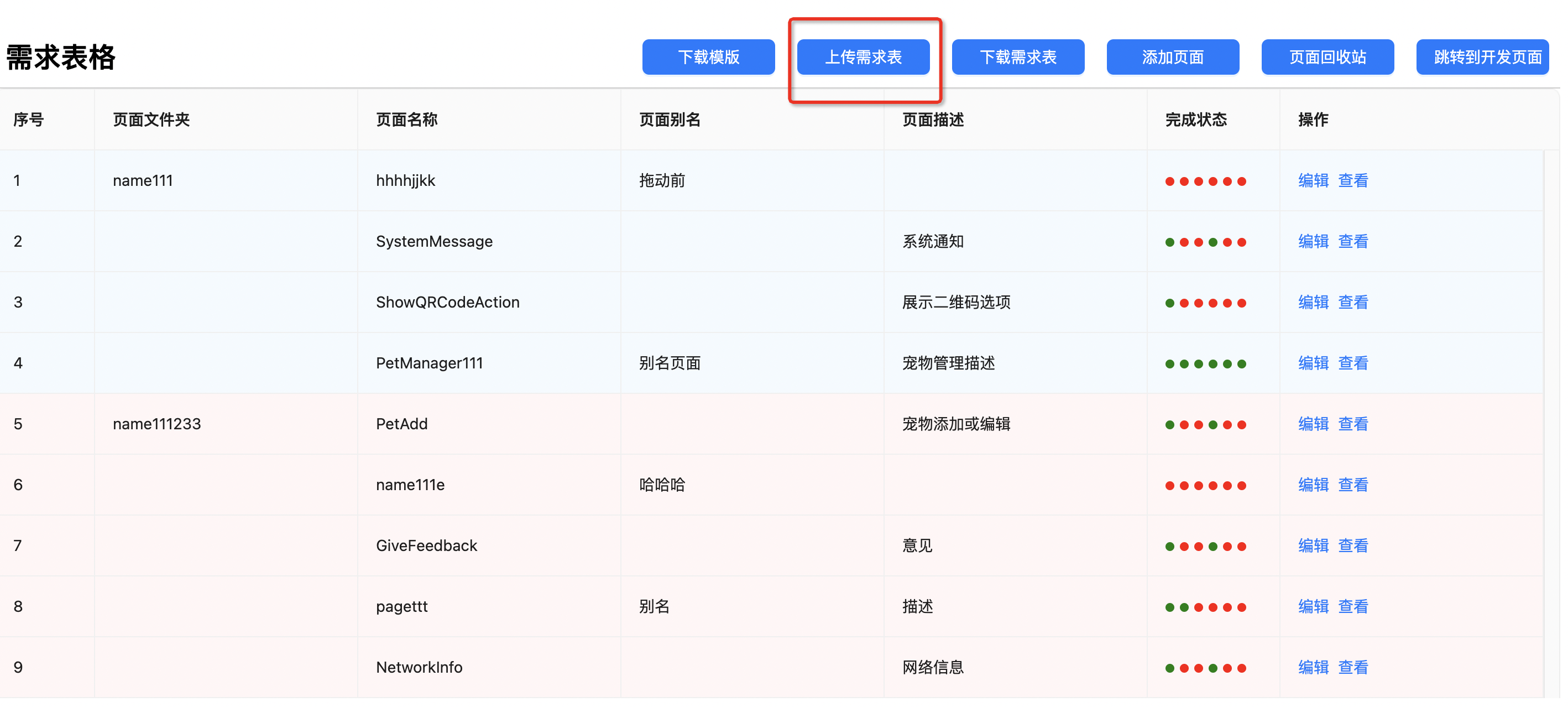
Task: Click first status dot in PetManager111 row
Action: point(1169,364)
